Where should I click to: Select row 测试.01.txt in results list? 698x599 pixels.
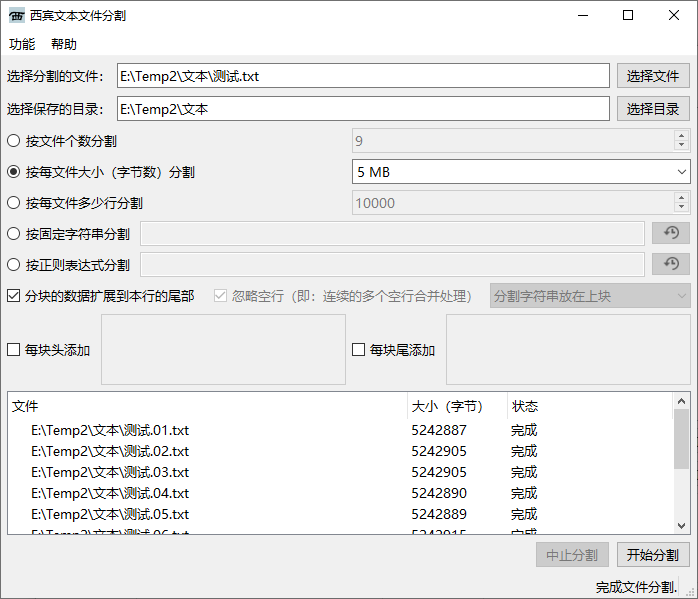coord(340,430)
